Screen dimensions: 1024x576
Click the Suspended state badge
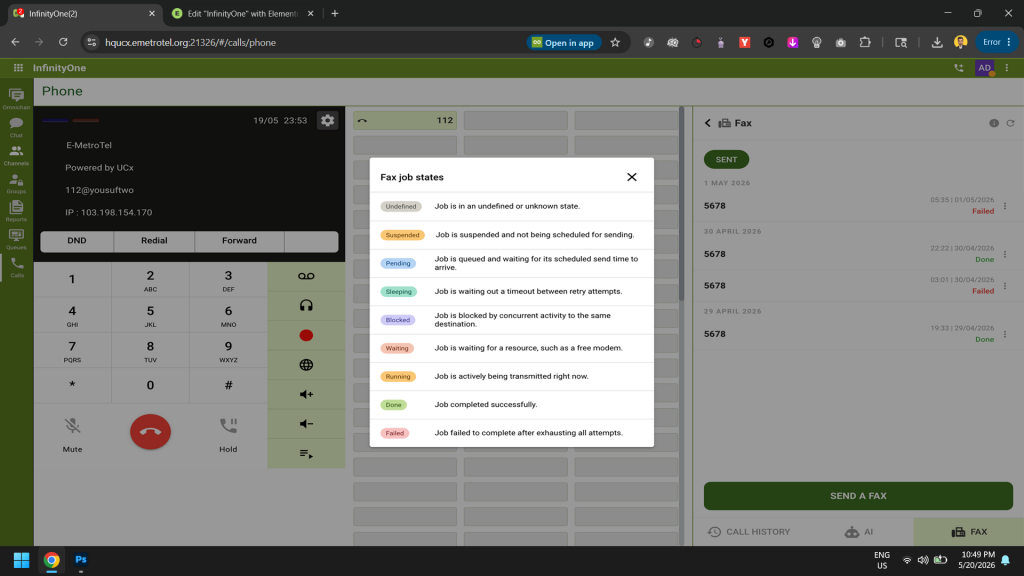pos(402,235)
